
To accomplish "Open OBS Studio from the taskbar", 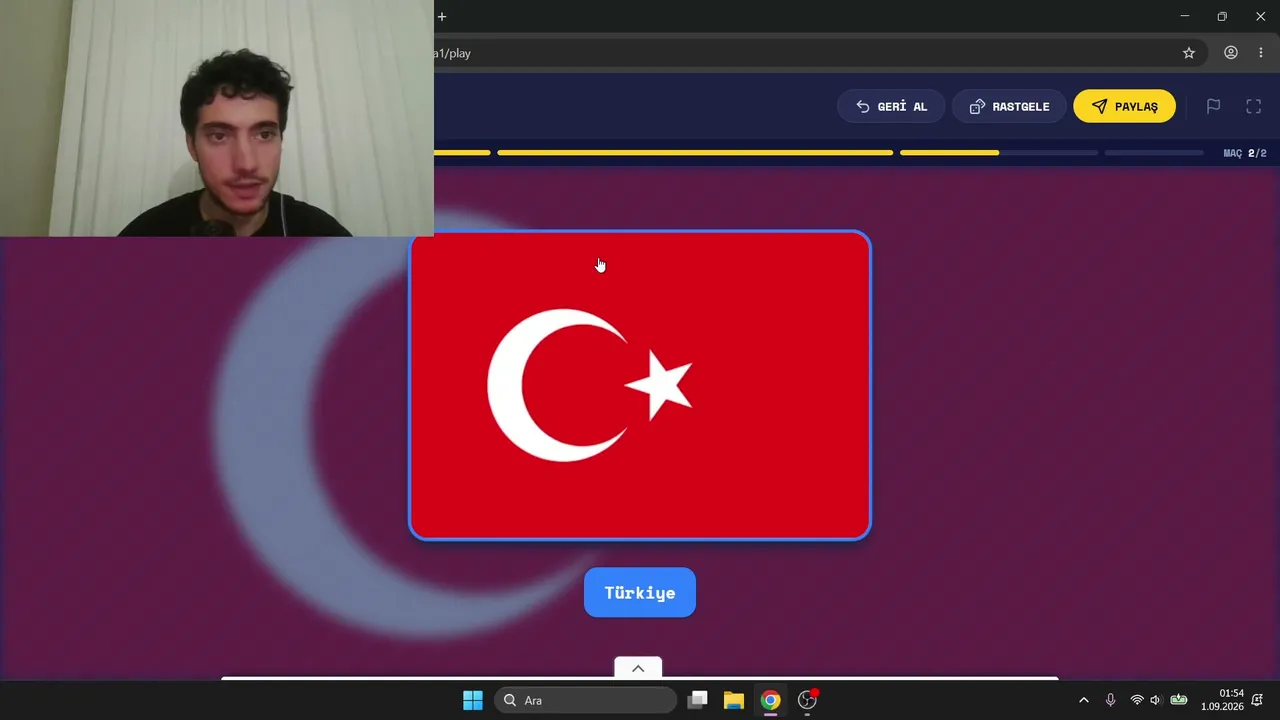I will (x=807, y=700).
